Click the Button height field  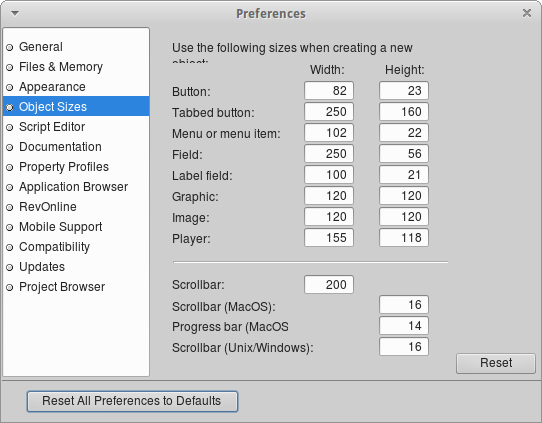404,91
